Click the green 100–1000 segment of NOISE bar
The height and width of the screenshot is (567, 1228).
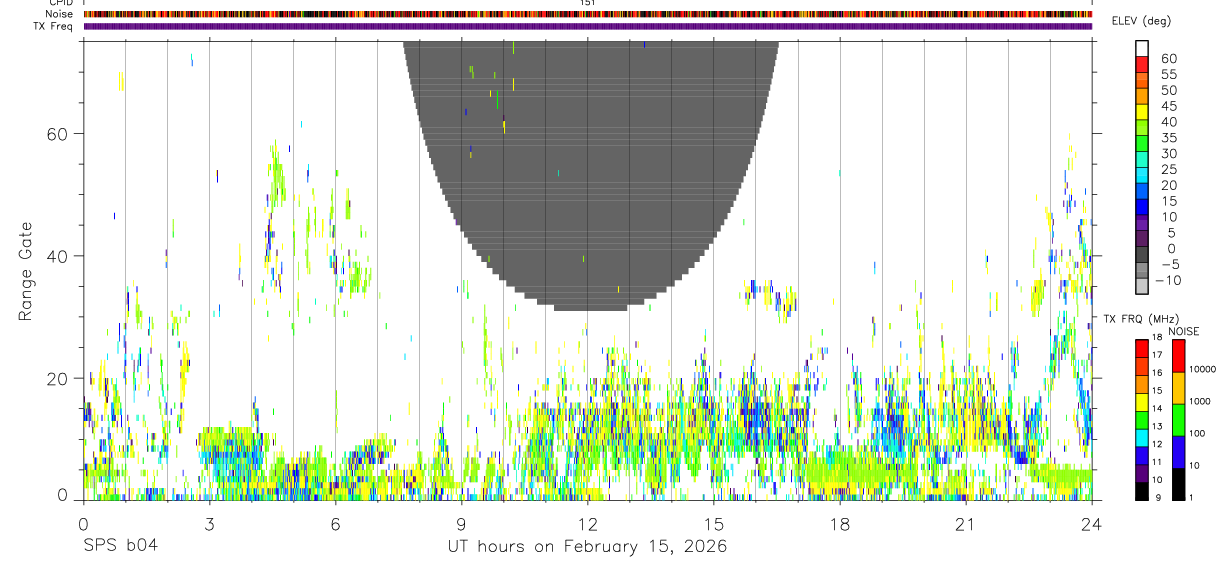pos(1178,419)
